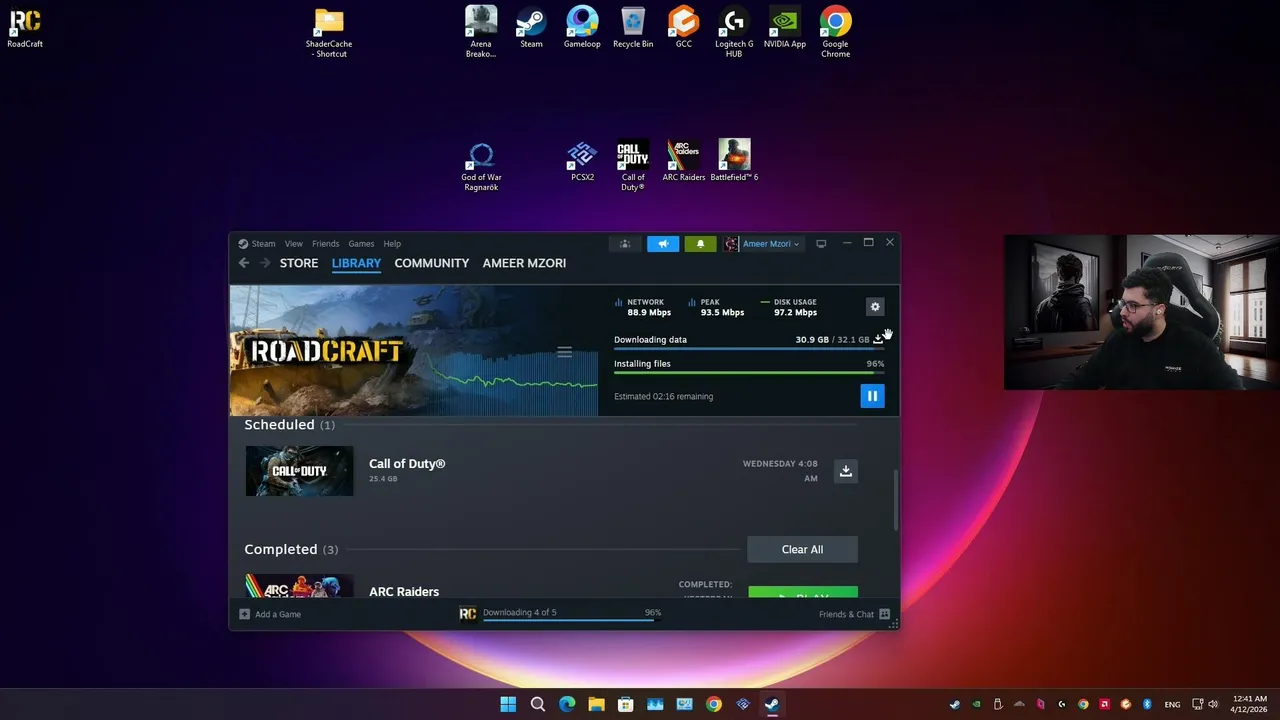Screen dimensions: 1280x720
Task: Open Call of Duty title in Scheduled
Action: coord(407,464)
